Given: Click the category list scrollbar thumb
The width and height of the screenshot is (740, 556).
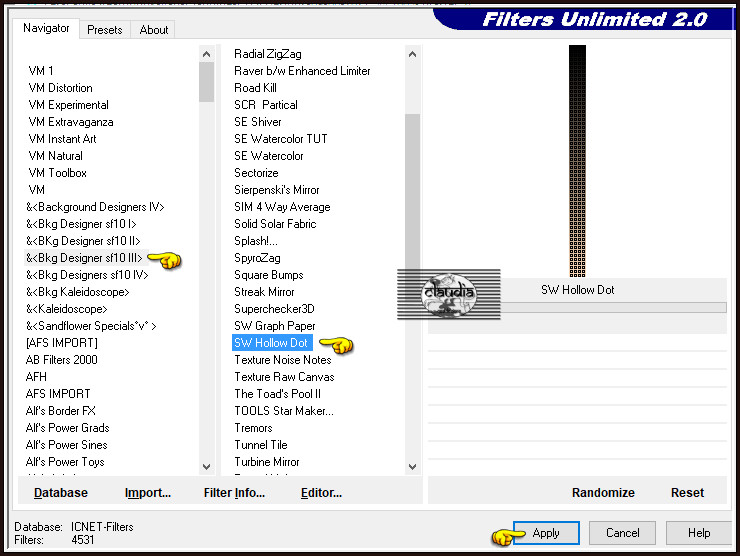Looking at the screenshot, I should pyautogui.click(x=206, y=82).
